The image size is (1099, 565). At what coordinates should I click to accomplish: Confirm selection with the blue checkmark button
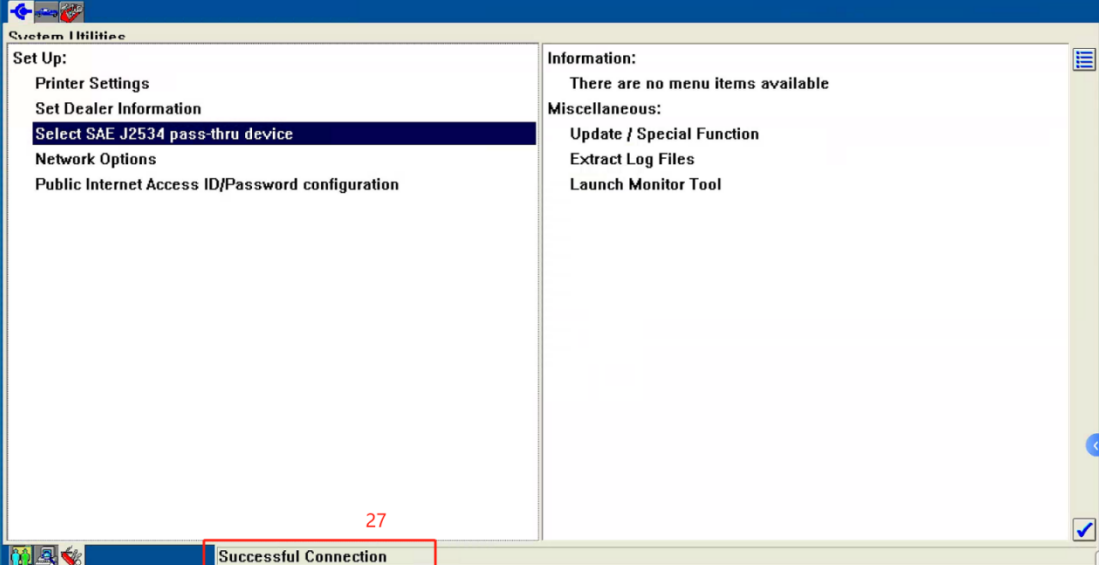tap(1084, 529)
